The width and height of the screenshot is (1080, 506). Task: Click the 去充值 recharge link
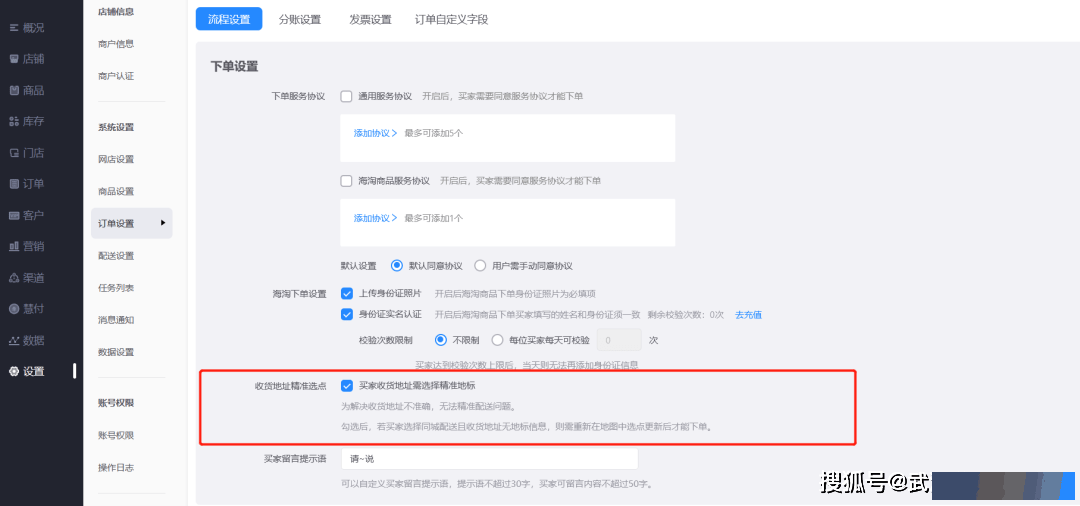748,315
